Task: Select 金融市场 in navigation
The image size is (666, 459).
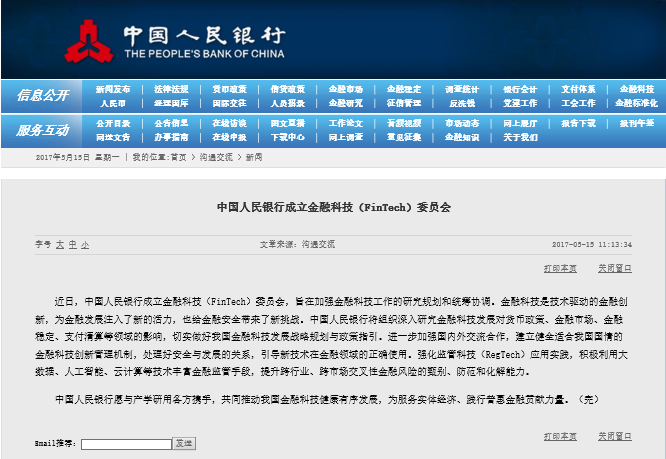Action: point(346,89)
